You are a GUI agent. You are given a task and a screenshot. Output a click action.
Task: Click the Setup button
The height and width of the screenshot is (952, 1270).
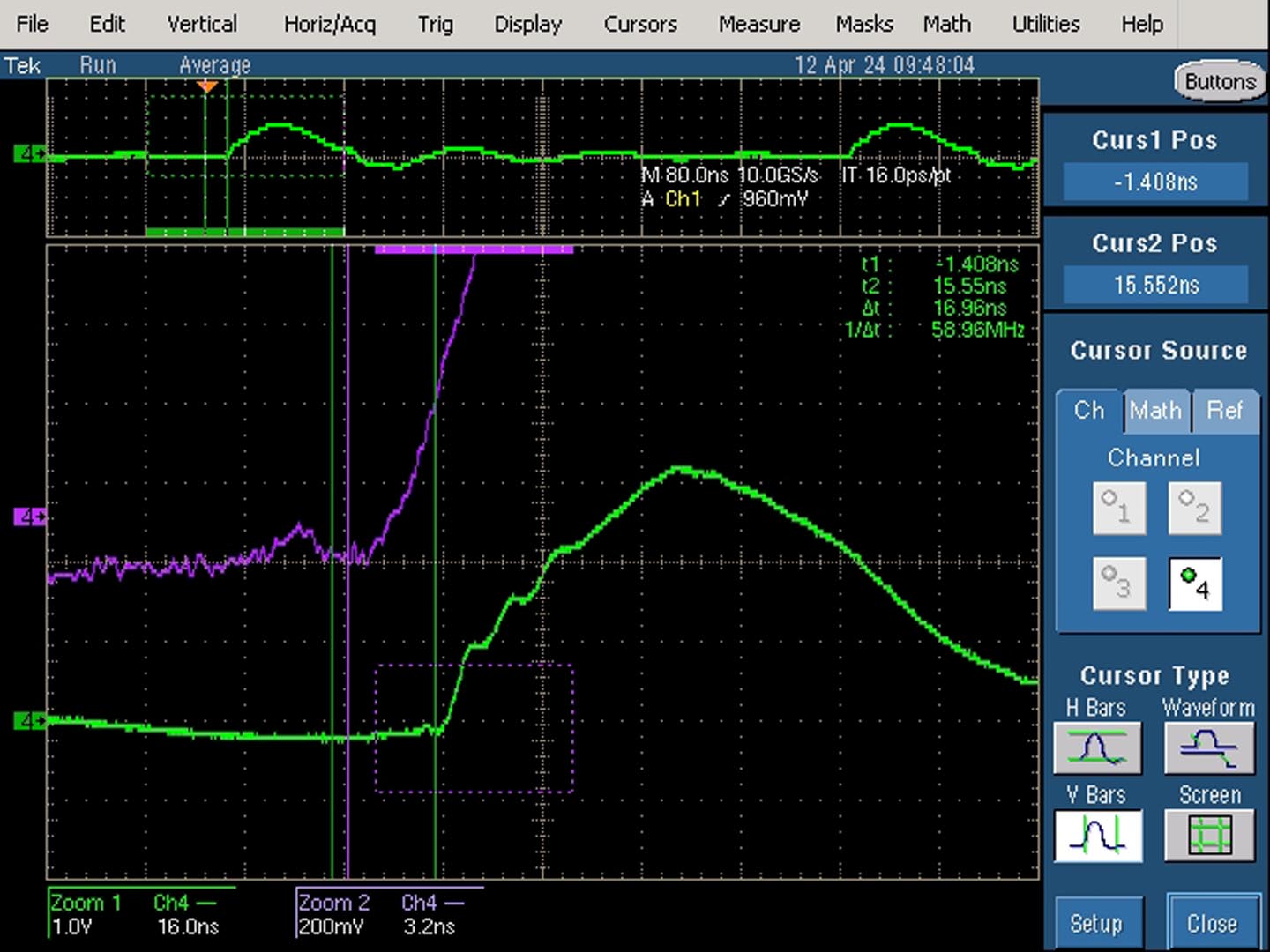pyautogui.click(x=1096, y=923)
